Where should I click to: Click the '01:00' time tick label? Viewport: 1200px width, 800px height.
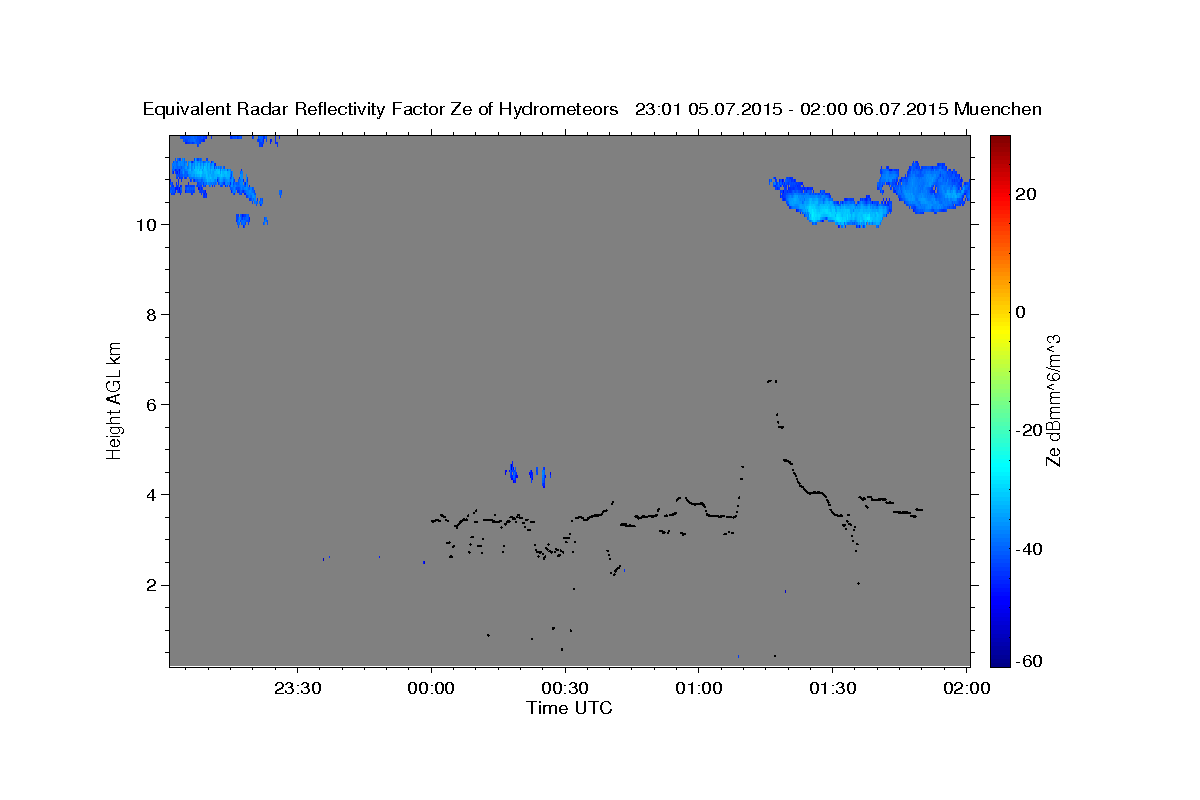click(x=699, y=688)
